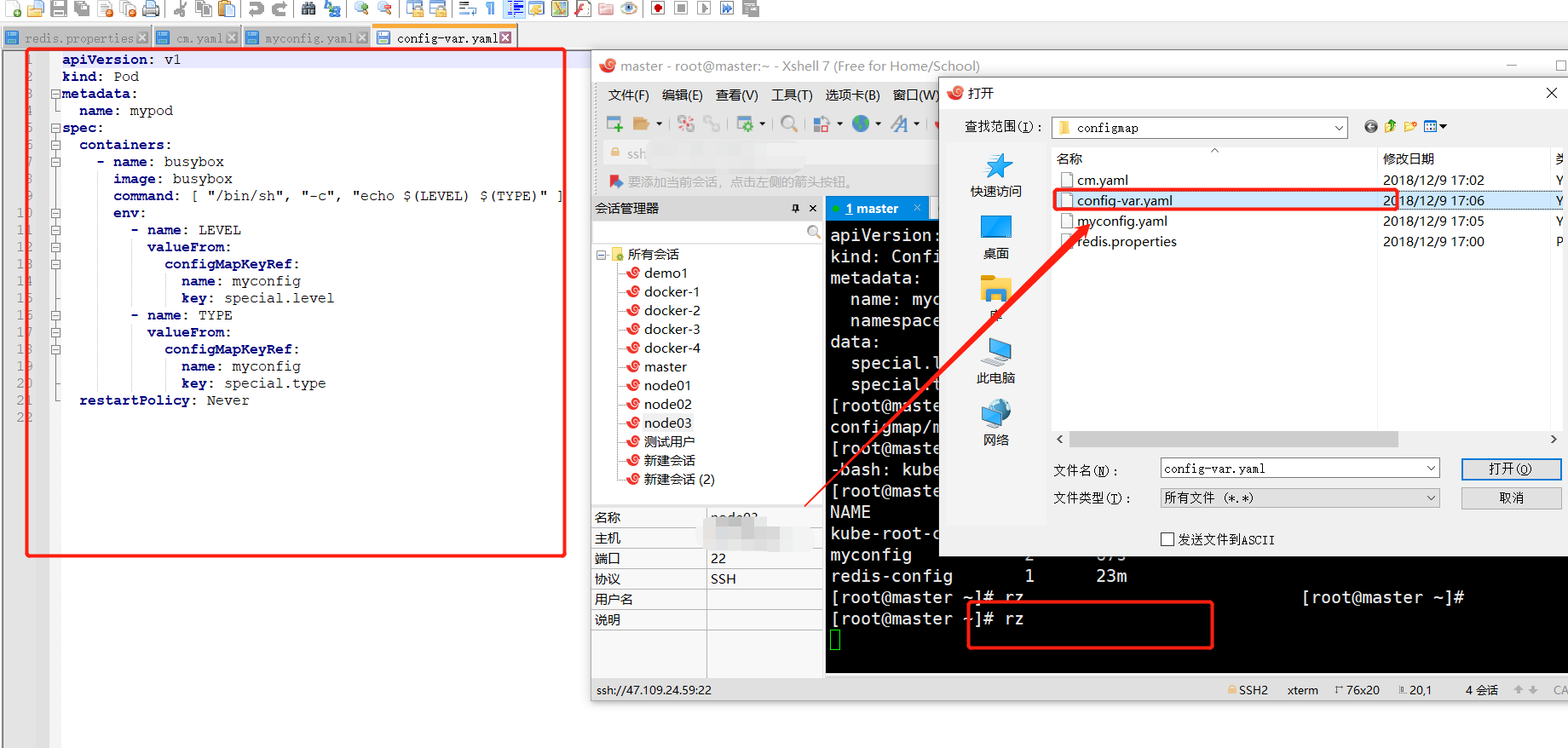Collapse the spec fold marker in editor
The image size is (1568, 748).
[55, 128]
